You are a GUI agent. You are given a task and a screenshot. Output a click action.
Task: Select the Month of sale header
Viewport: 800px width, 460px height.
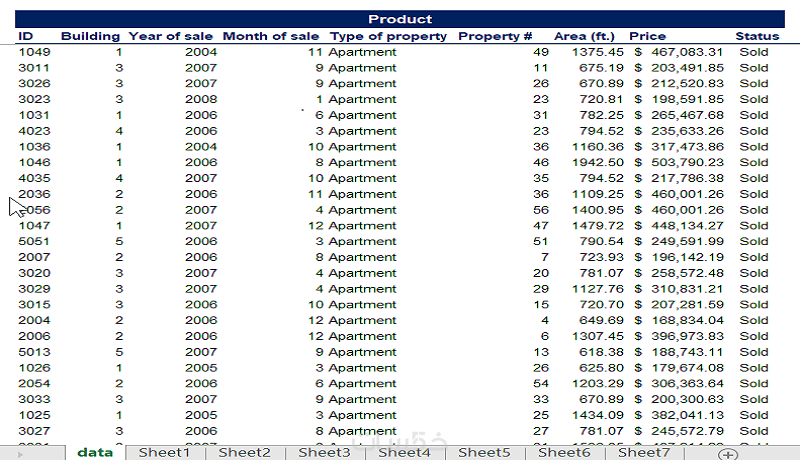271,36
